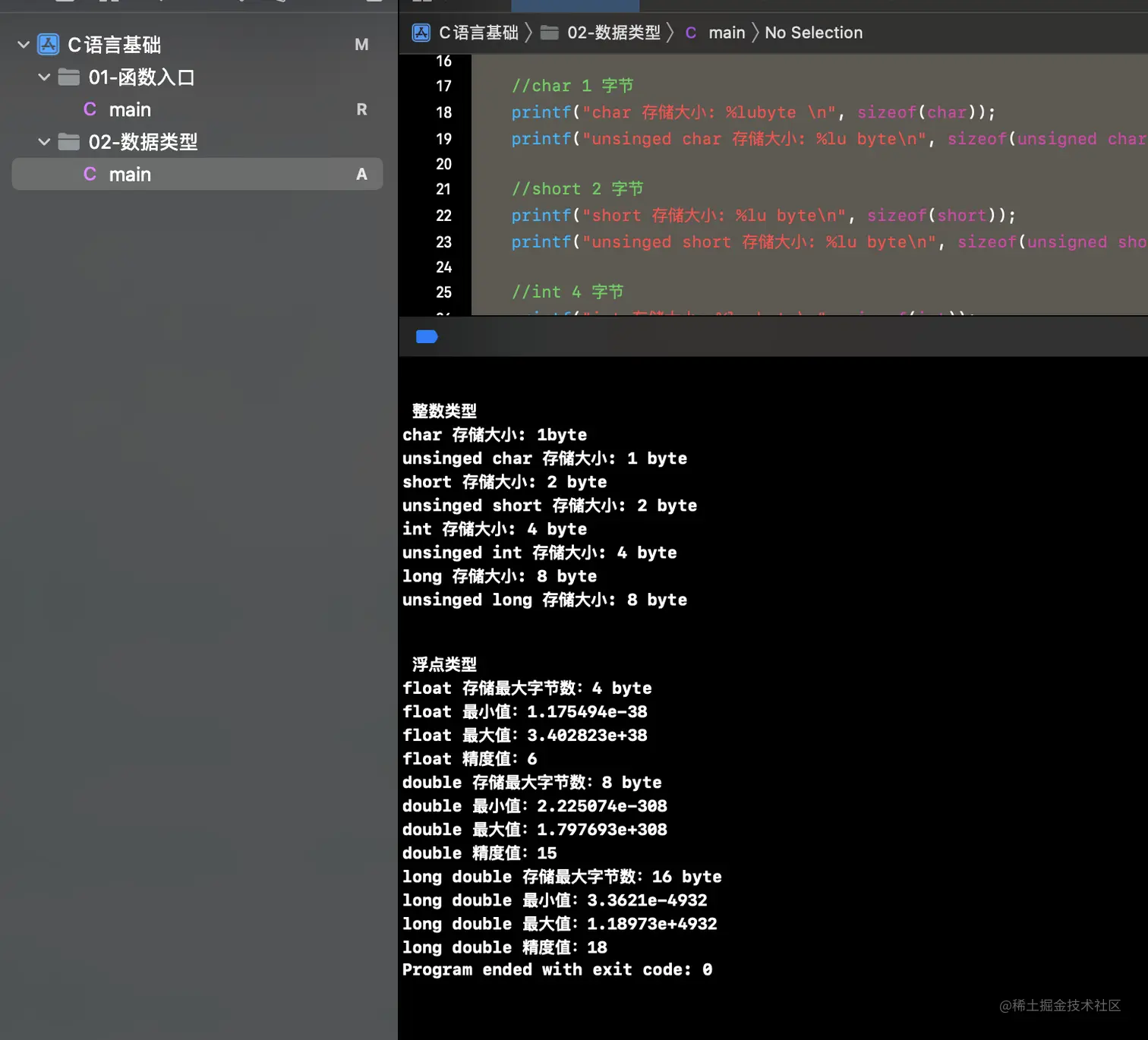1148x1040 pixels.
Task: Click console line 'short 存储大小: 2 byte'
Action: (x=505, y=482)
